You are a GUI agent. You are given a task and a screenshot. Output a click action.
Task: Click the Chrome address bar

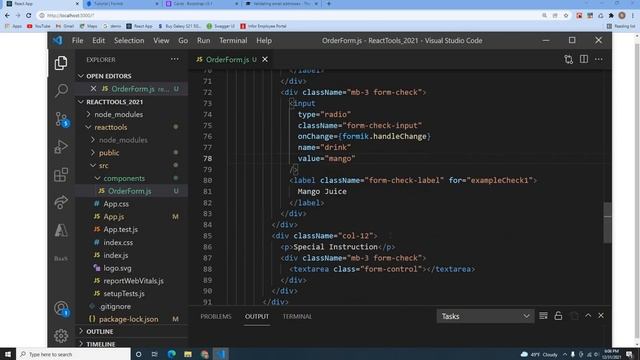click(x=286, y=16)
